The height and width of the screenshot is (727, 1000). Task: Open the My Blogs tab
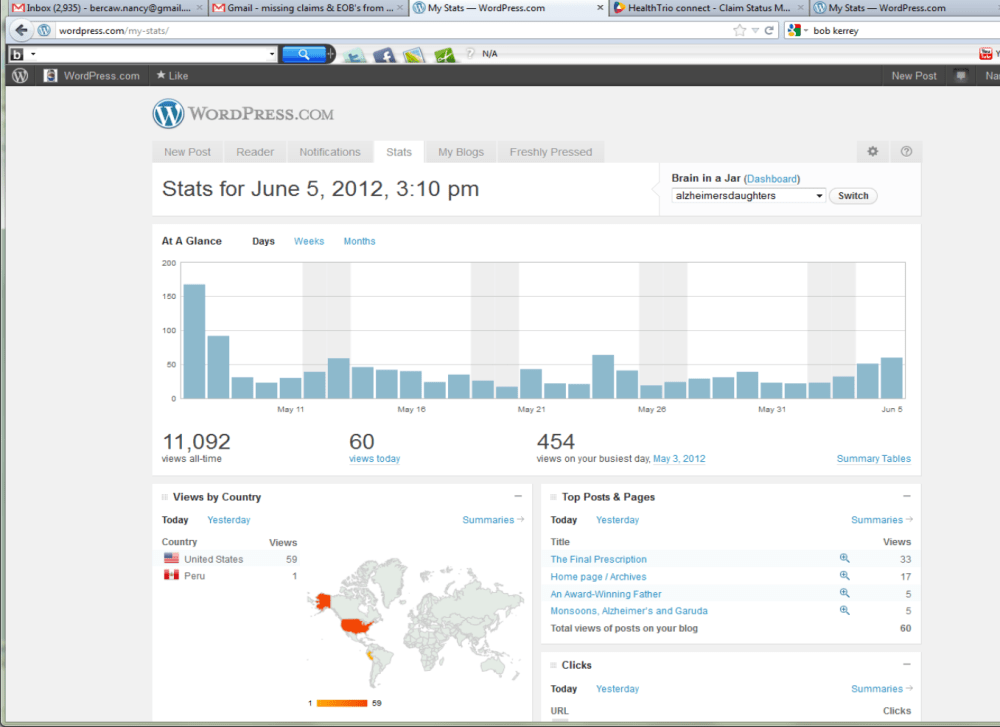pos(460,152)
